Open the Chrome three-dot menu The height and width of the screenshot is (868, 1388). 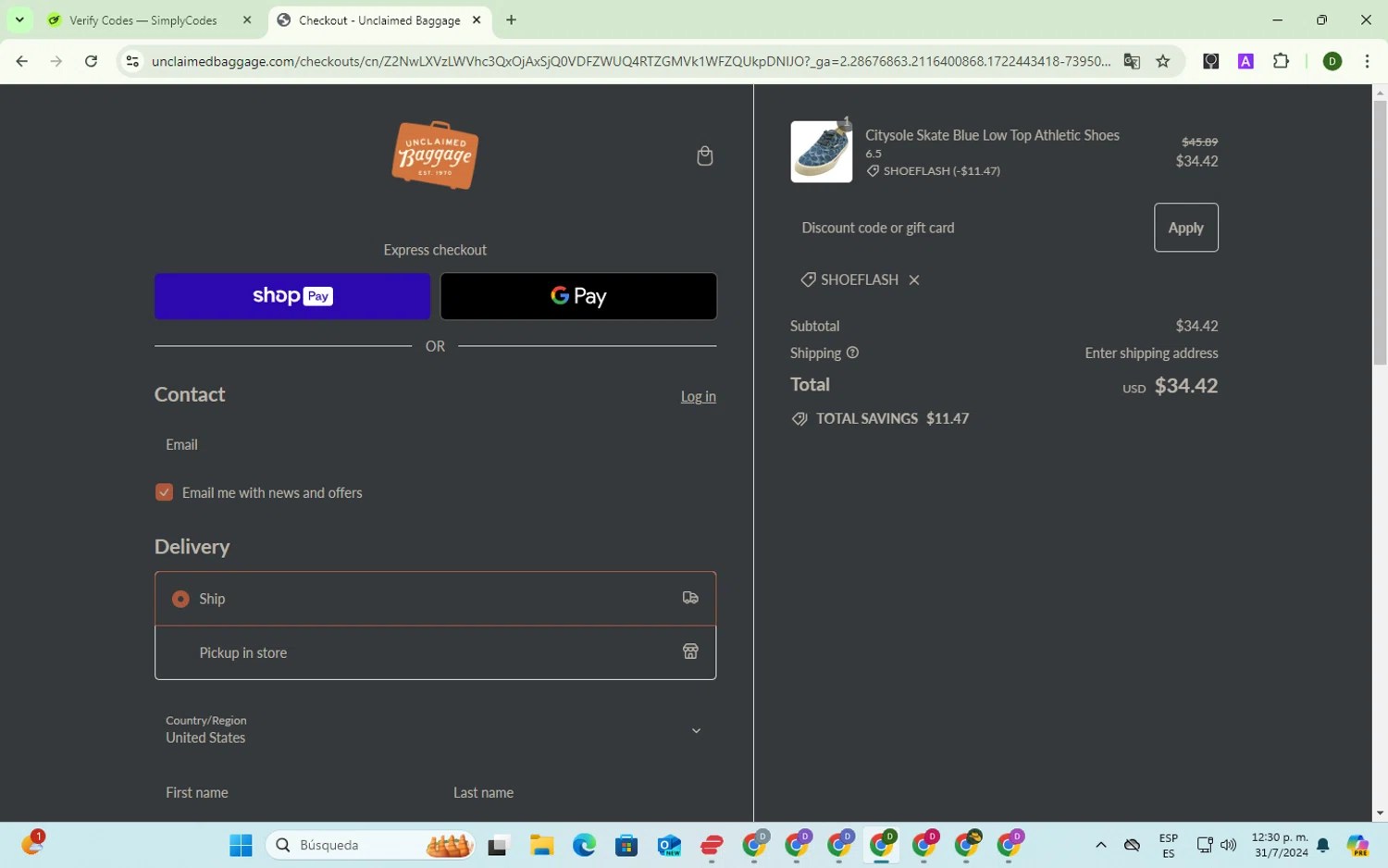1367,61
